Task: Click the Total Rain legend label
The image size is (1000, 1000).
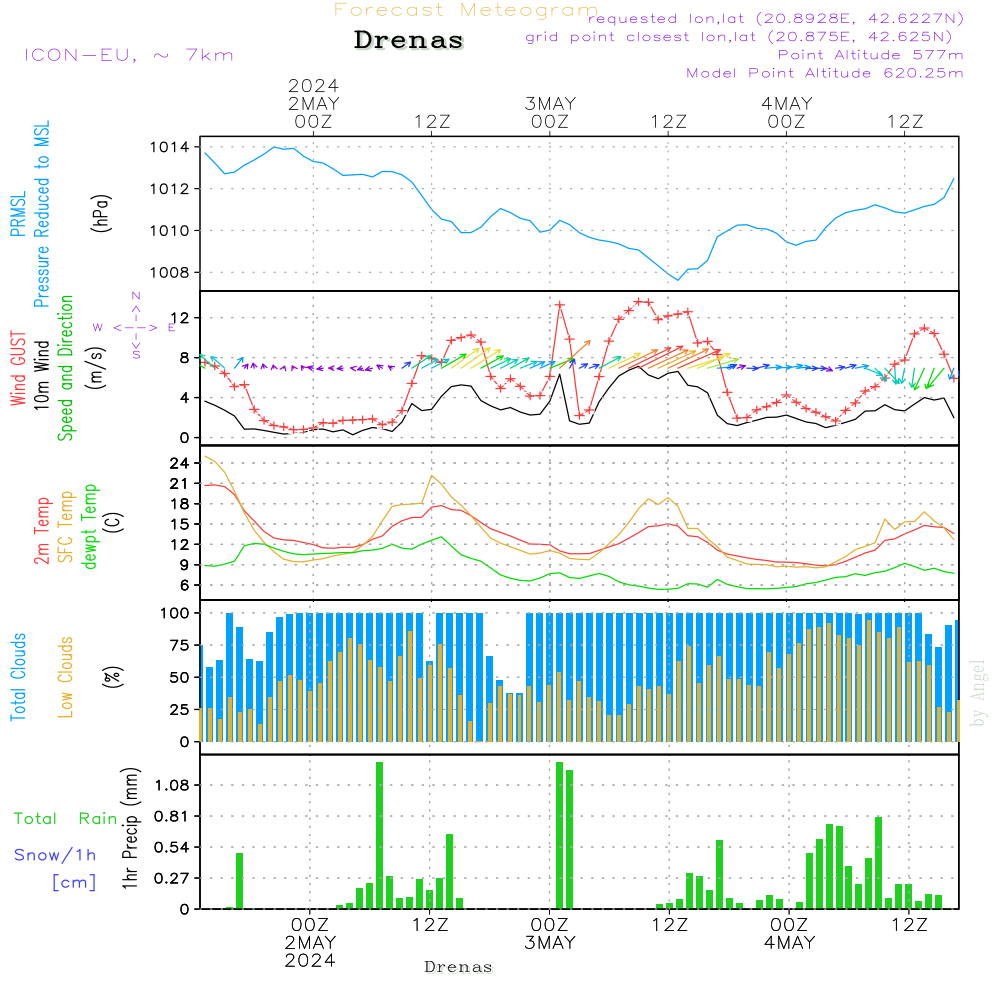Action: pyautogui.click(x=66, y=819)
